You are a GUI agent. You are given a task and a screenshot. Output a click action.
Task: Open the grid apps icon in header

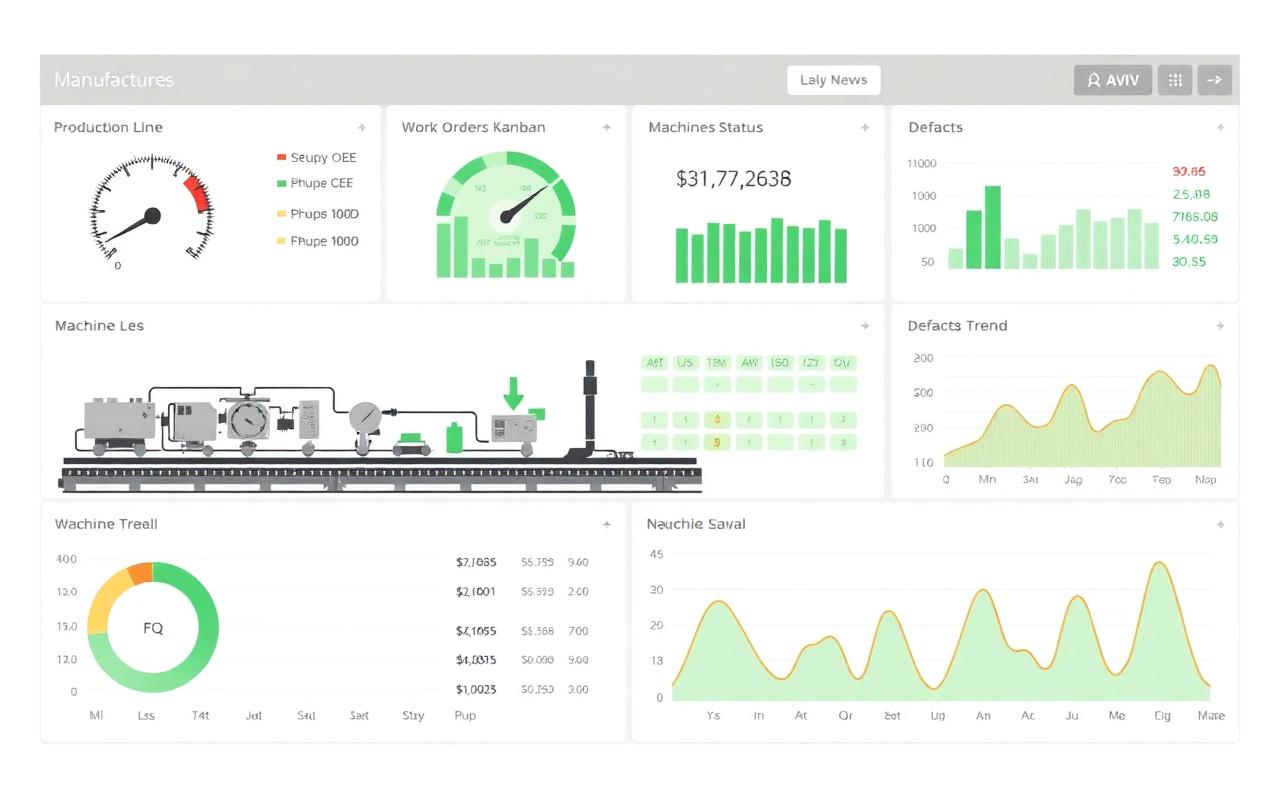tap(1175, 80)
